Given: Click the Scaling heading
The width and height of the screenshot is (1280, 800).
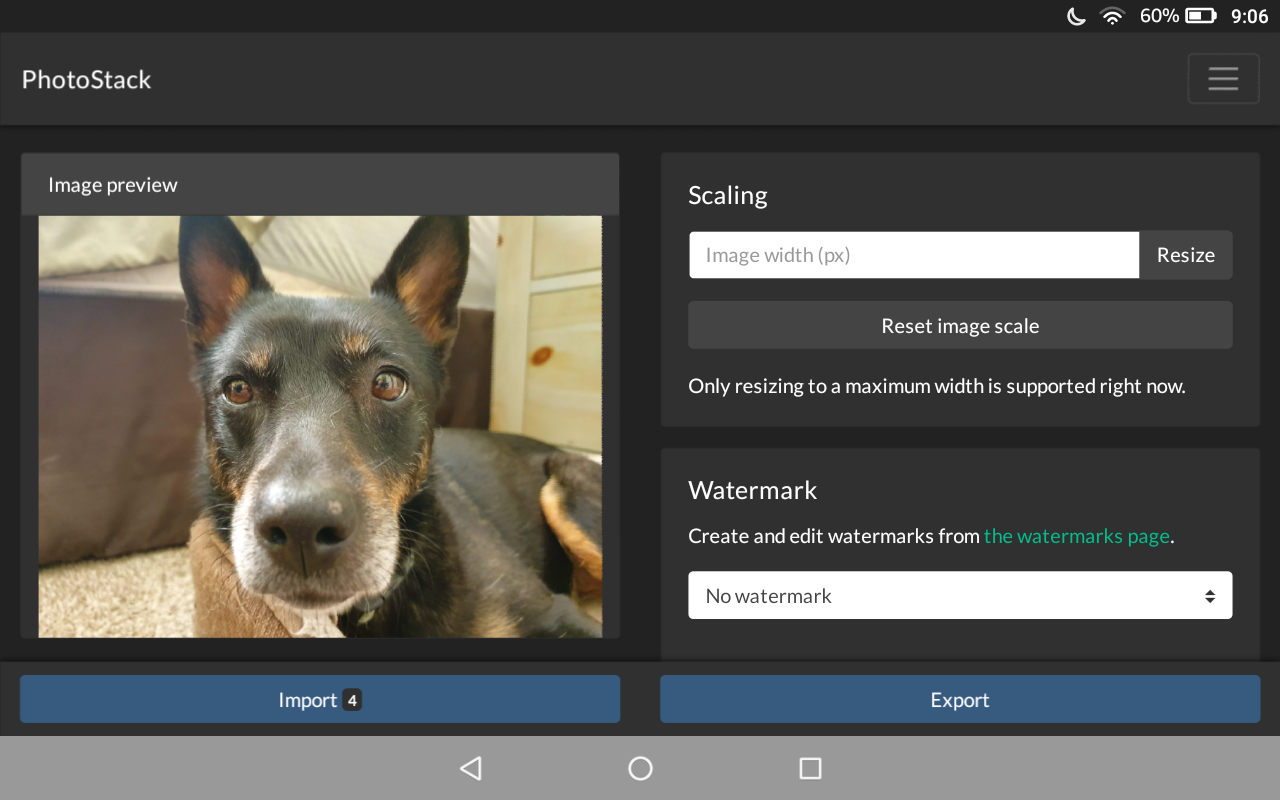Looking at the screenshot, I should pyautogui.click(x=728, y=195).
